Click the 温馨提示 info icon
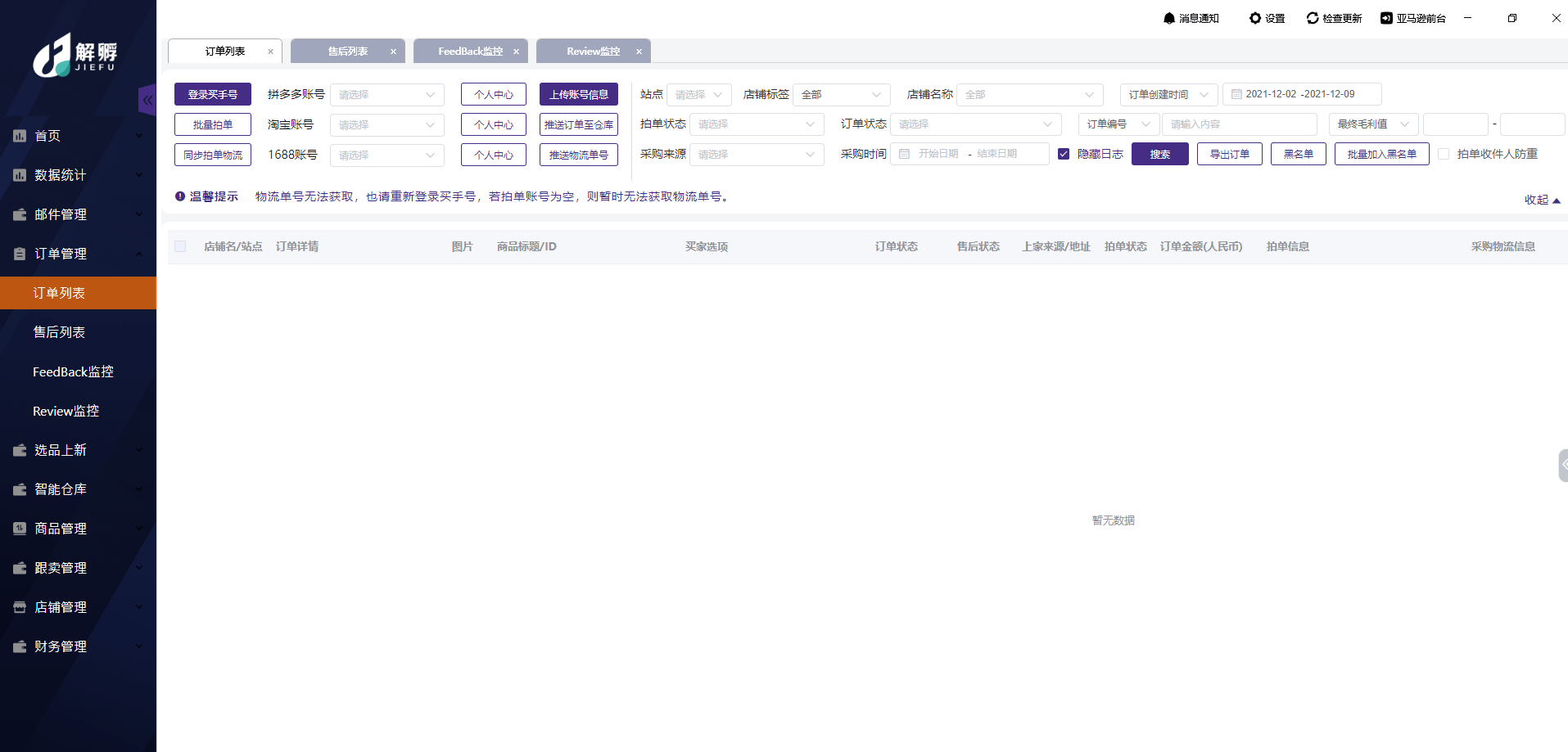This screenshot has height=752, width=1568. click(180, 196)
